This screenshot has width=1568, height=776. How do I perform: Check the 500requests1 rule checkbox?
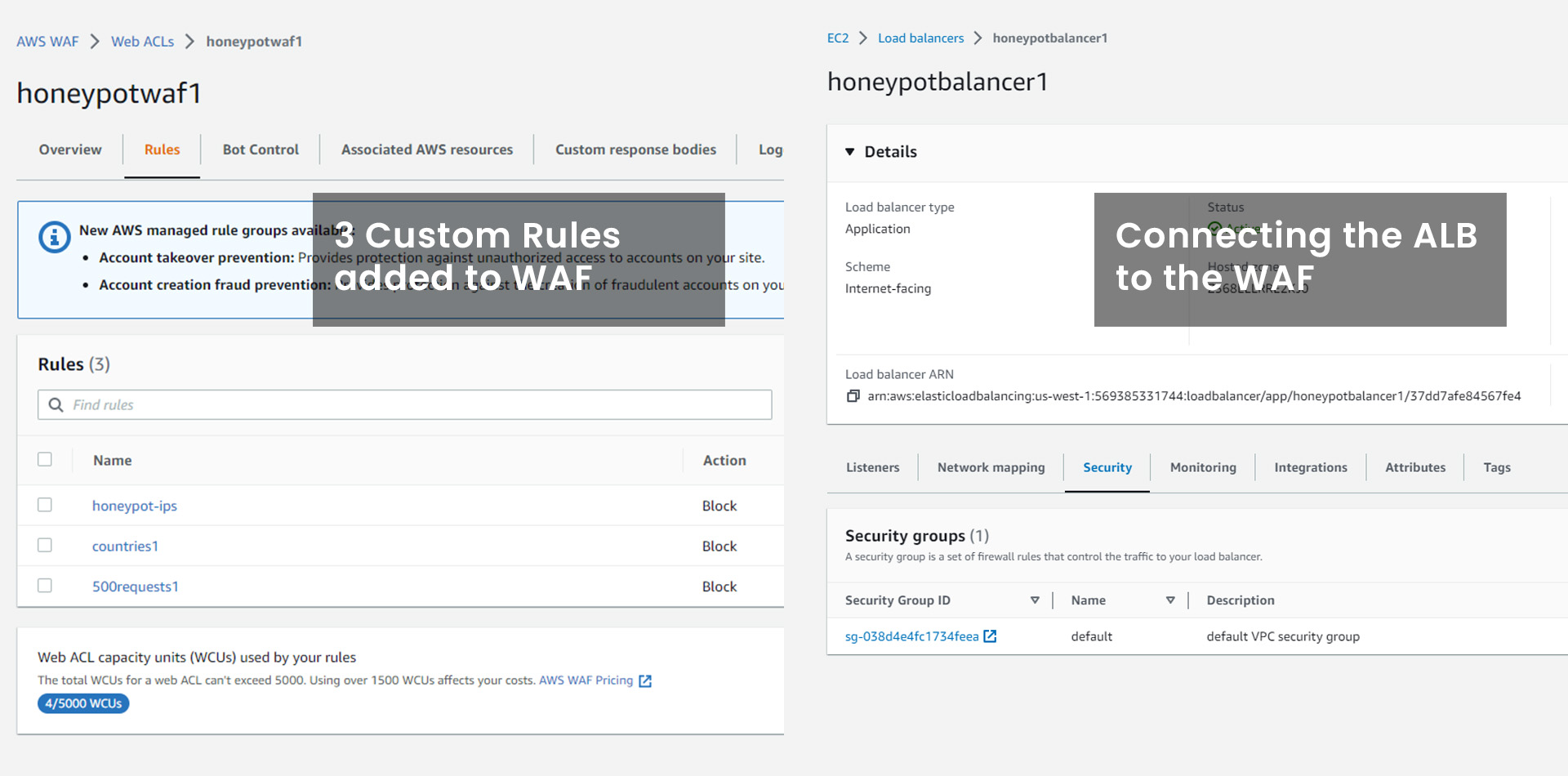tap(45, 586)
